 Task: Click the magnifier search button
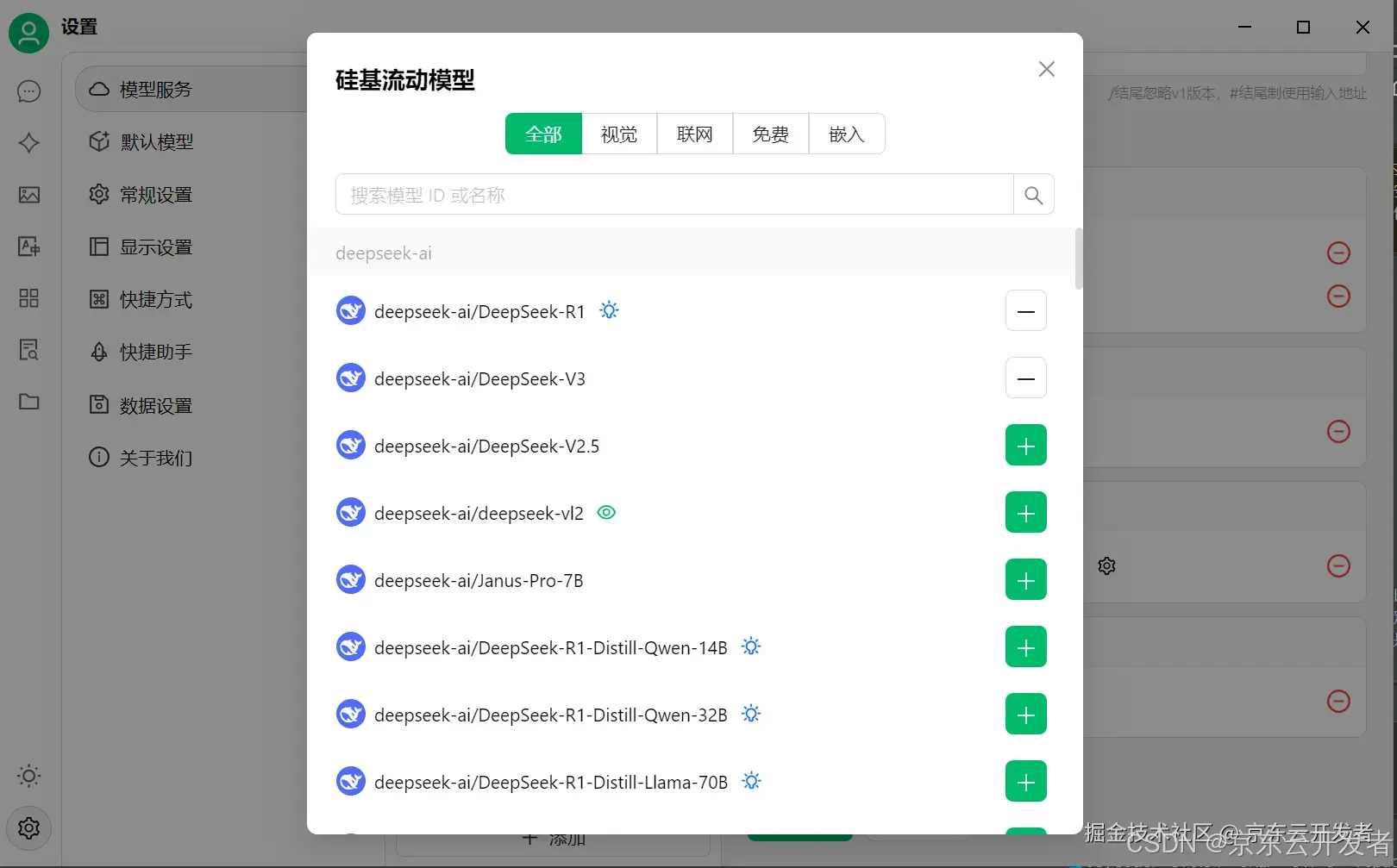click(x=1033, y=195)
